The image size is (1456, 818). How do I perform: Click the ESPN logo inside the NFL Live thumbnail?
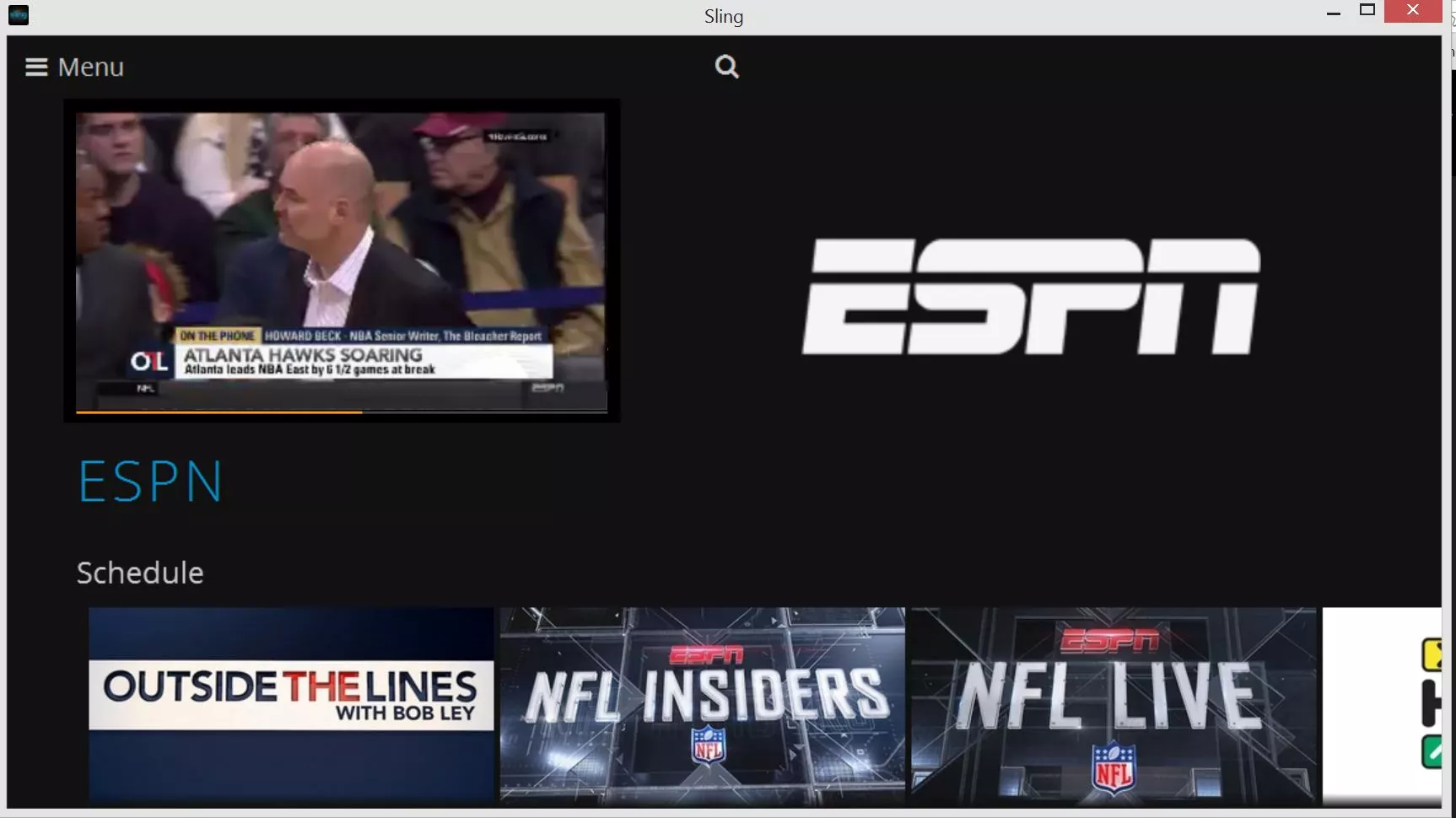coord(1112,639)
